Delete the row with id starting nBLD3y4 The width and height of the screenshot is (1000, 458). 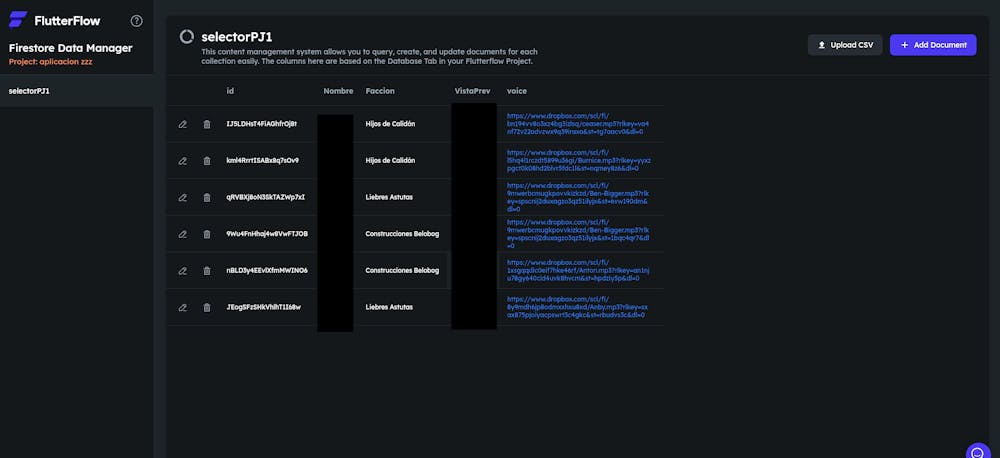207,271
